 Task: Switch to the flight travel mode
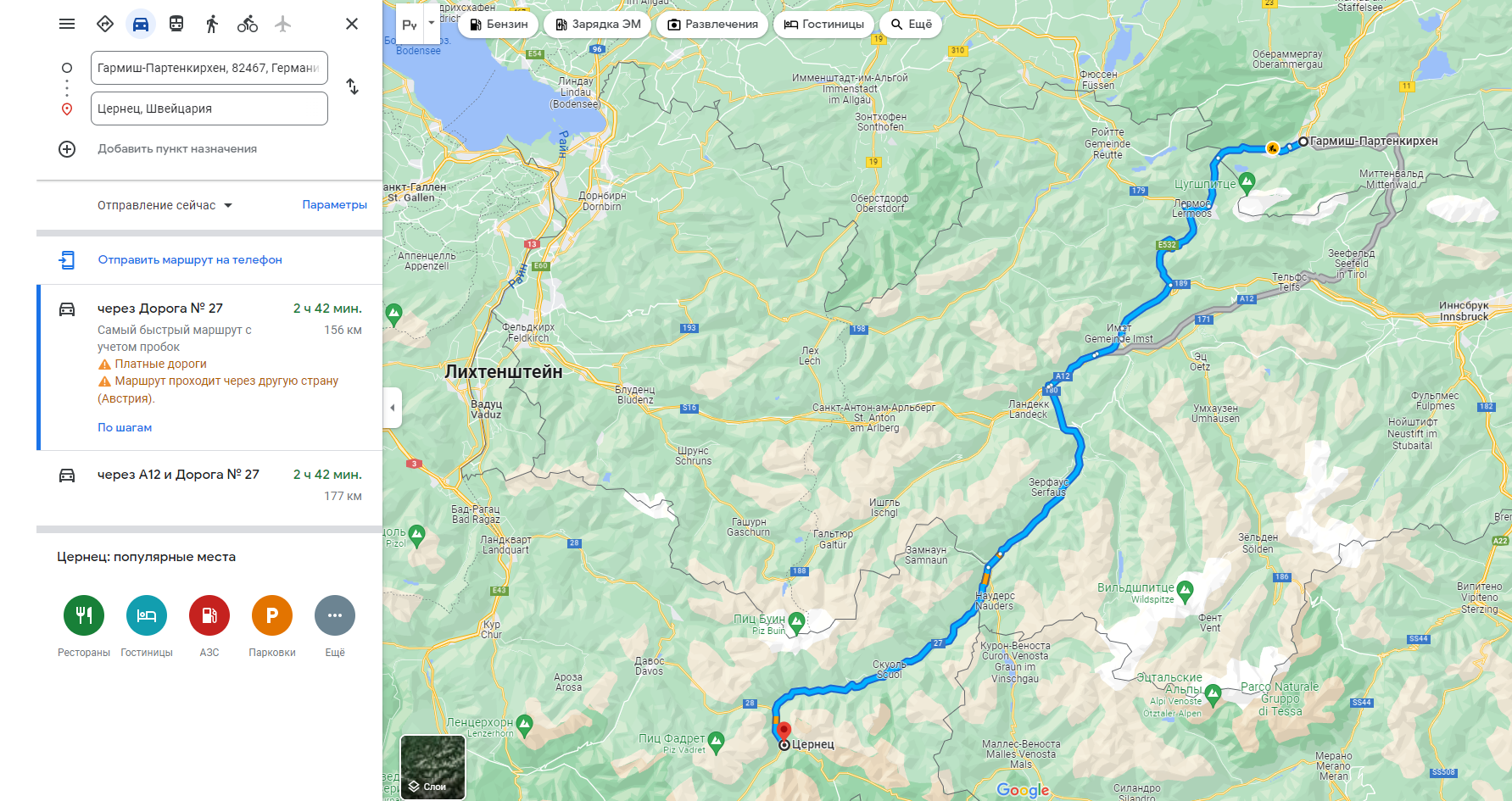click(283, 24)
